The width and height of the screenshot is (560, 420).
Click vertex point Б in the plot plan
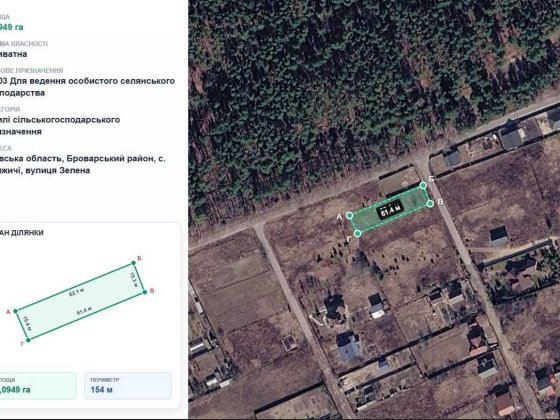[134, 263]
